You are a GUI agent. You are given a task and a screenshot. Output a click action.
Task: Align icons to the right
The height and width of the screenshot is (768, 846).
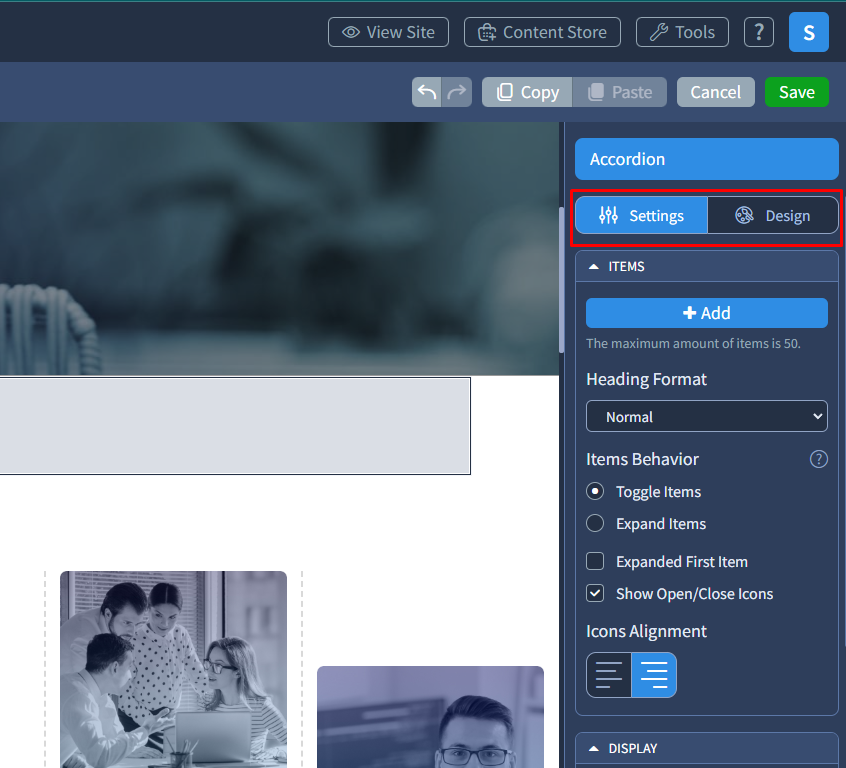(x=654, y=675)
